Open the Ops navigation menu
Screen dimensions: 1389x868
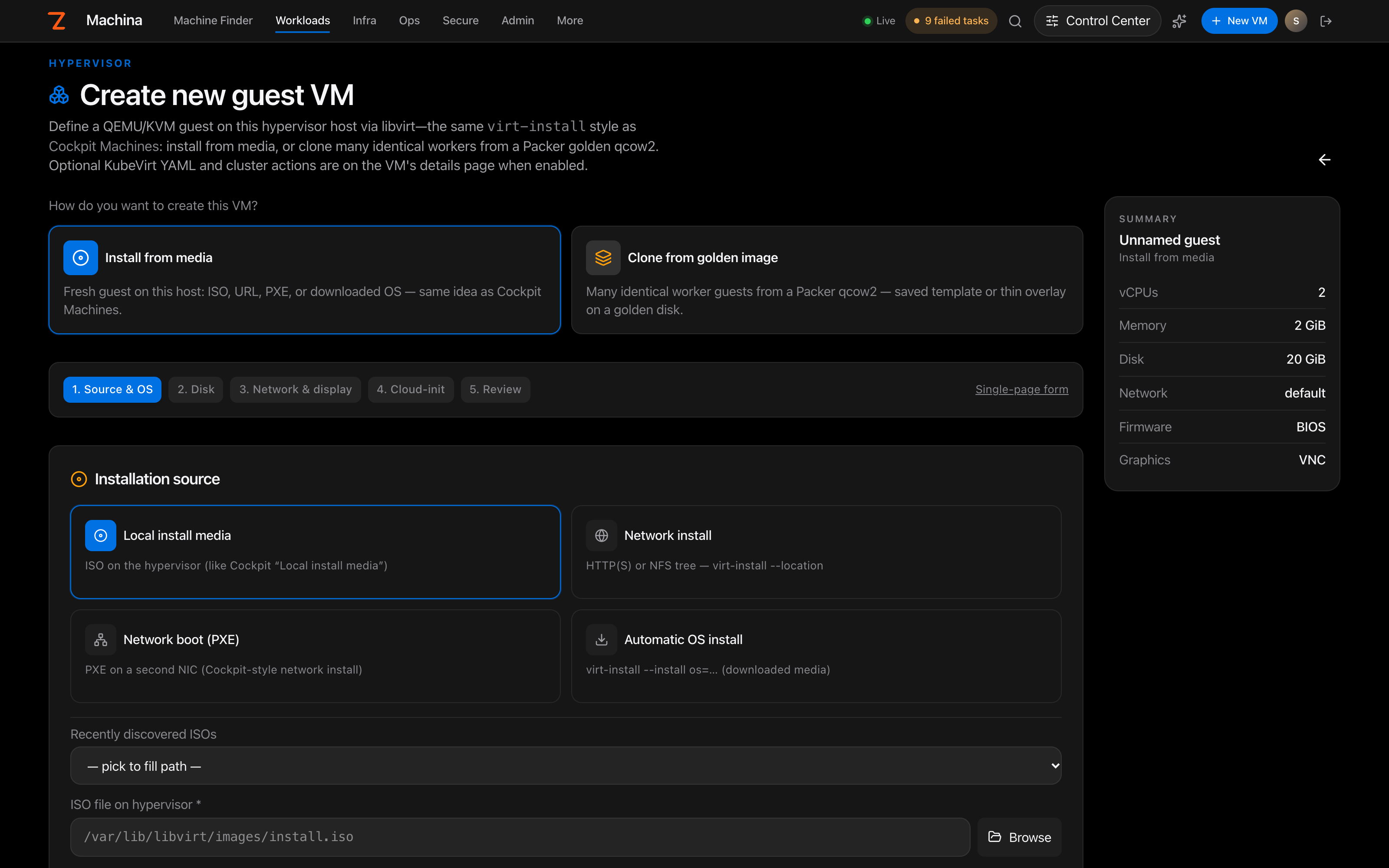pos(409,21)
